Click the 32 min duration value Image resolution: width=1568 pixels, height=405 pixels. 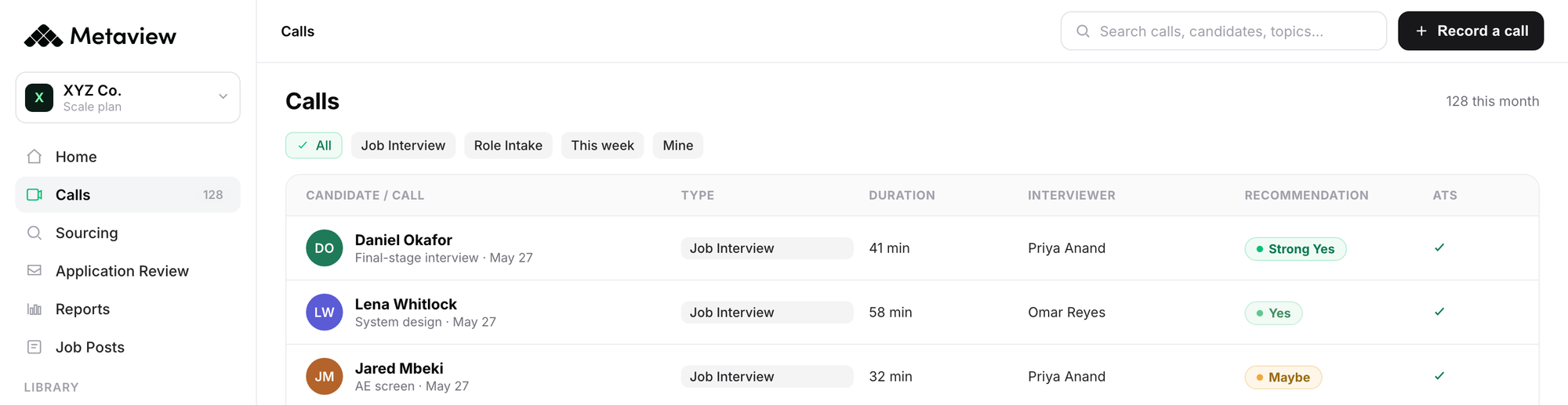coord(891,377)
